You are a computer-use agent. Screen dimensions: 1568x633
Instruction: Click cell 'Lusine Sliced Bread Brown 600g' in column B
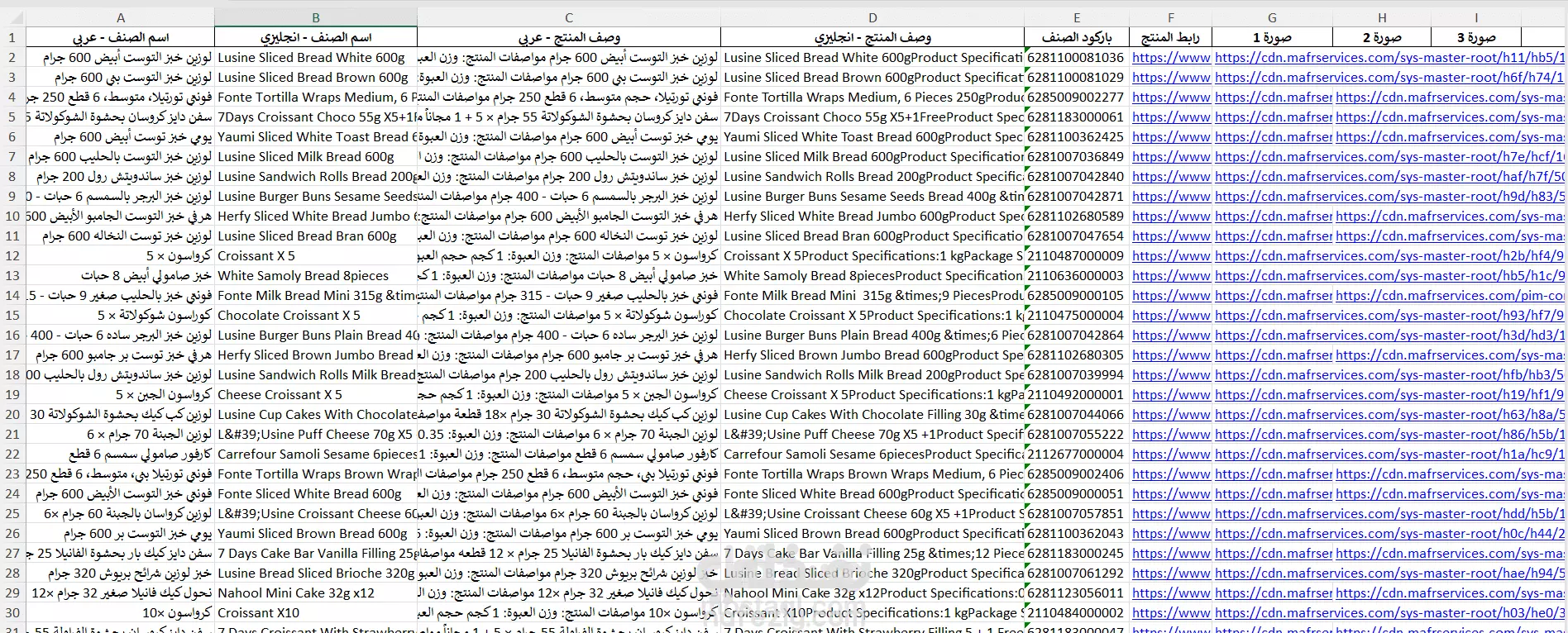pyautogui.click(x=316, y=77)
